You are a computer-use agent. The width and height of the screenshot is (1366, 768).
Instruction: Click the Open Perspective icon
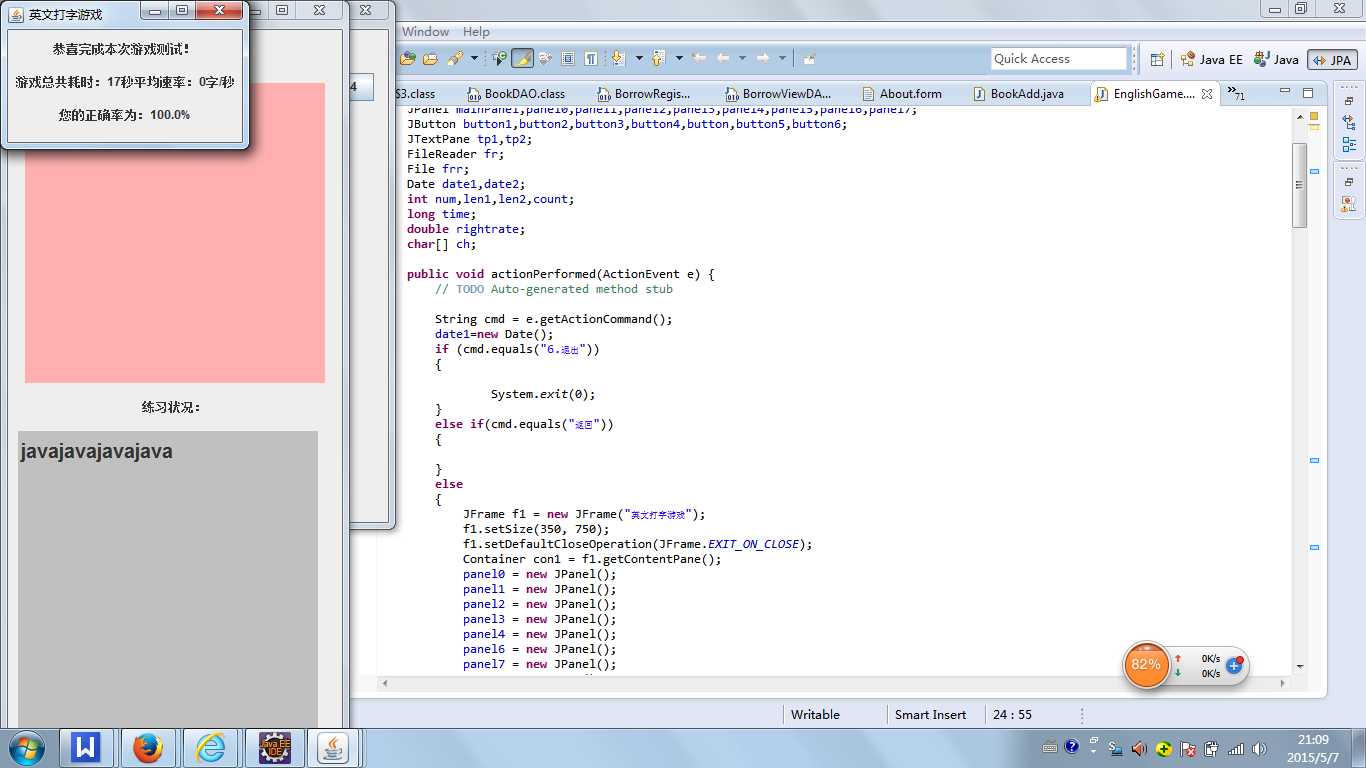coord(1157,59)
